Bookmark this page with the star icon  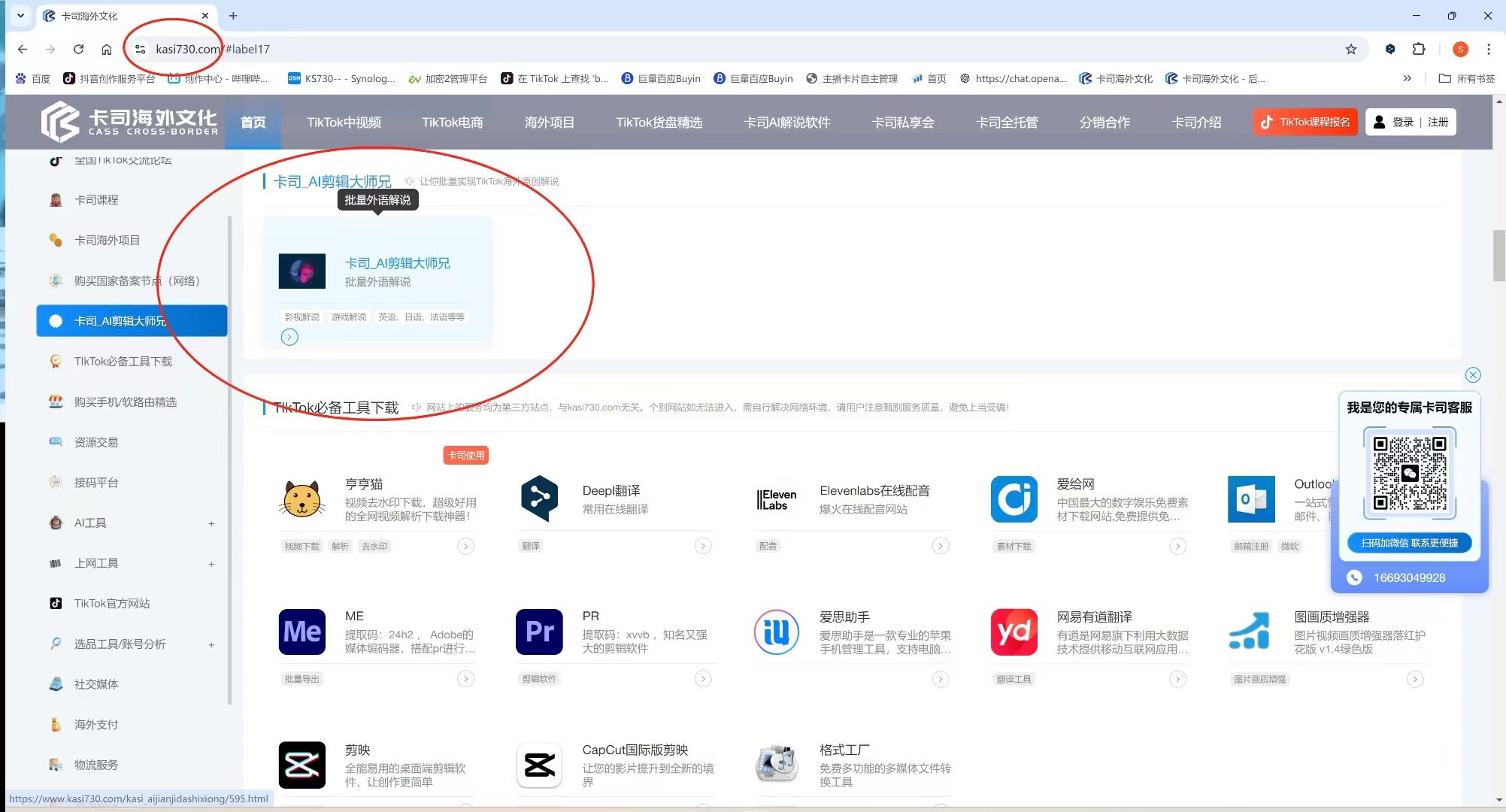point(1351,49)
